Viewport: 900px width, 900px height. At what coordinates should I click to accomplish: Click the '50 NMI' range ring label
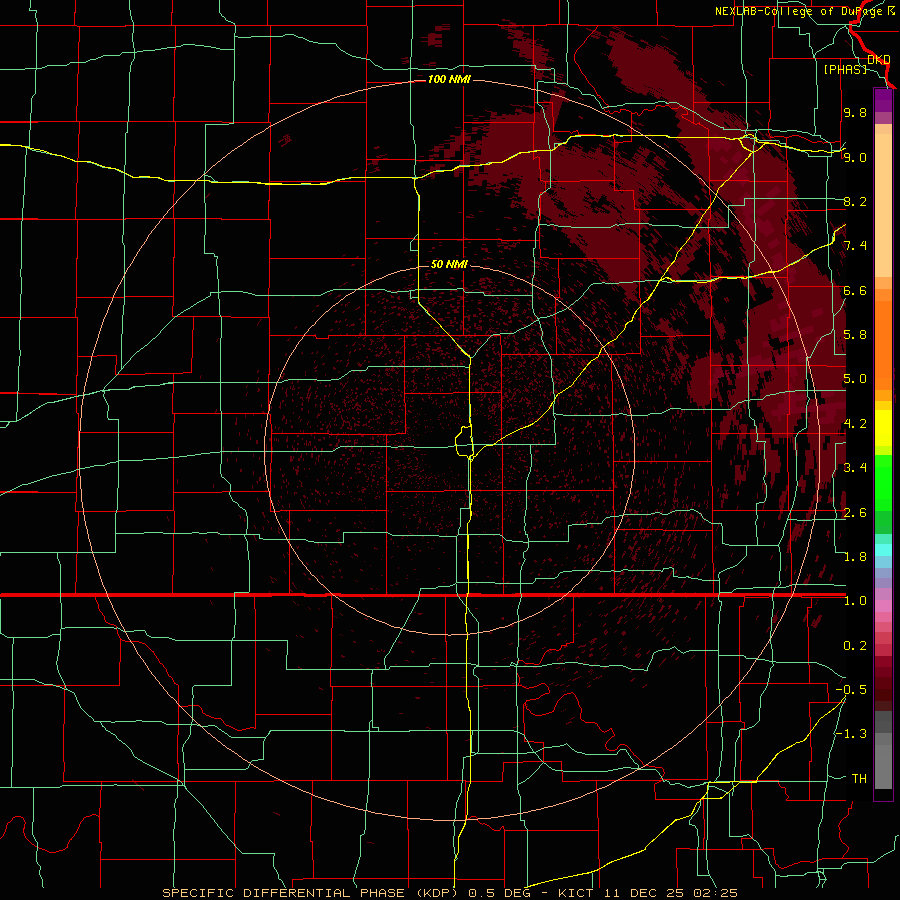click(x=449, y=264)
